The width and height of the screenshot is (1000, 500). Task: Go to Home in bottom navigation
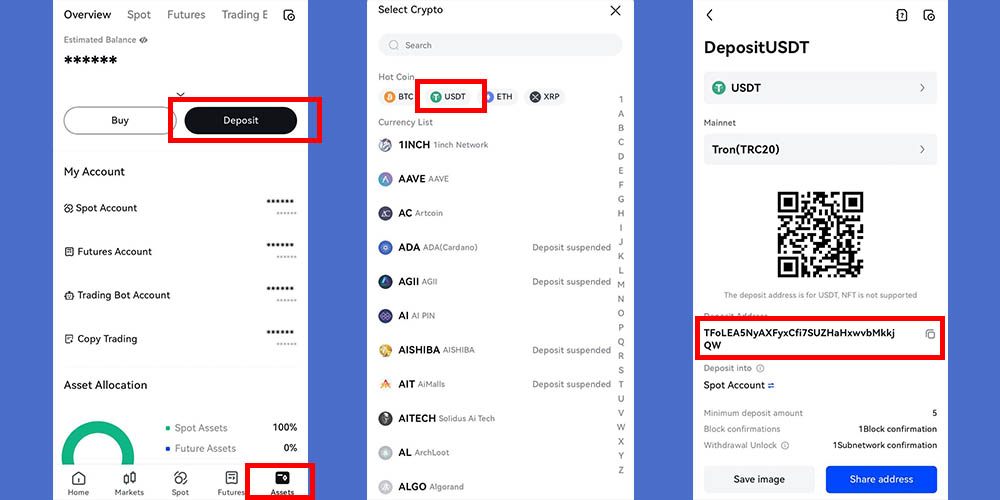78,483
